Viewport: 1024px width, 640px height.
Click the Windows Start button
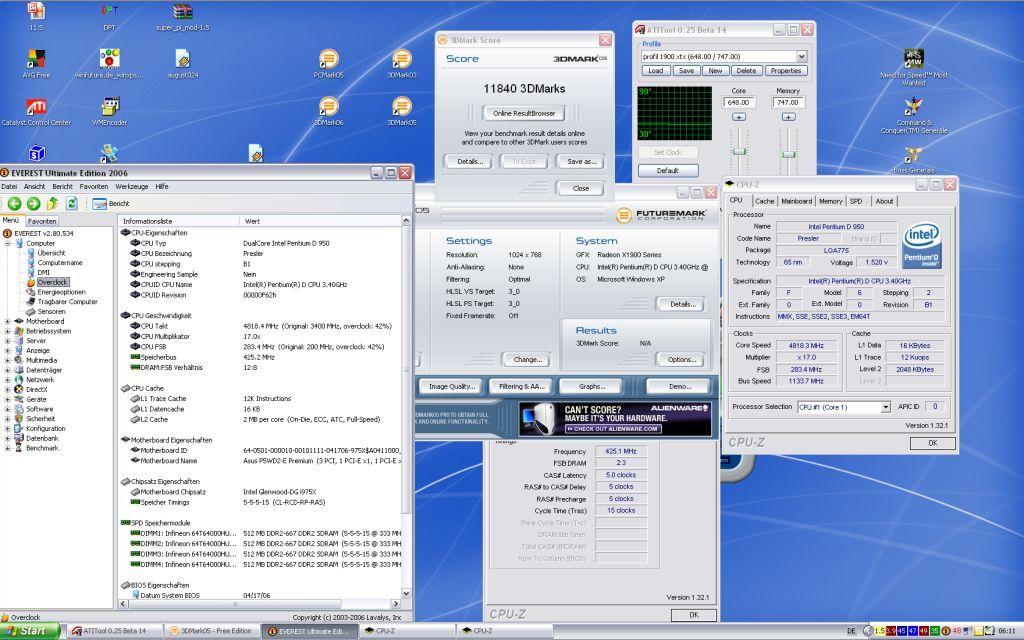pos(30,631)
